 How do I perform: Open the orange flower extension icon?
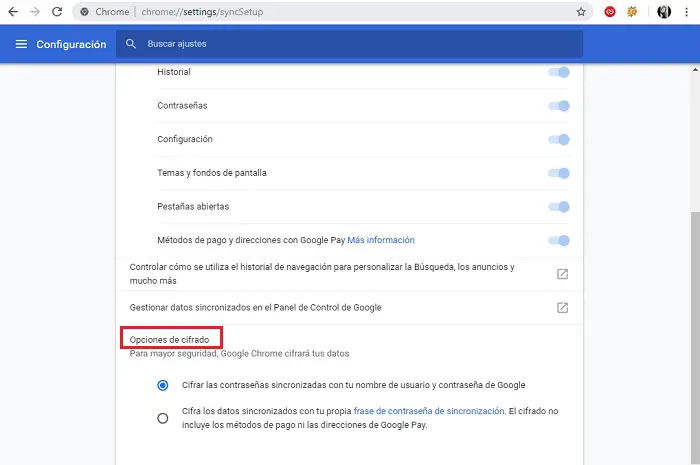click(632, 12)
